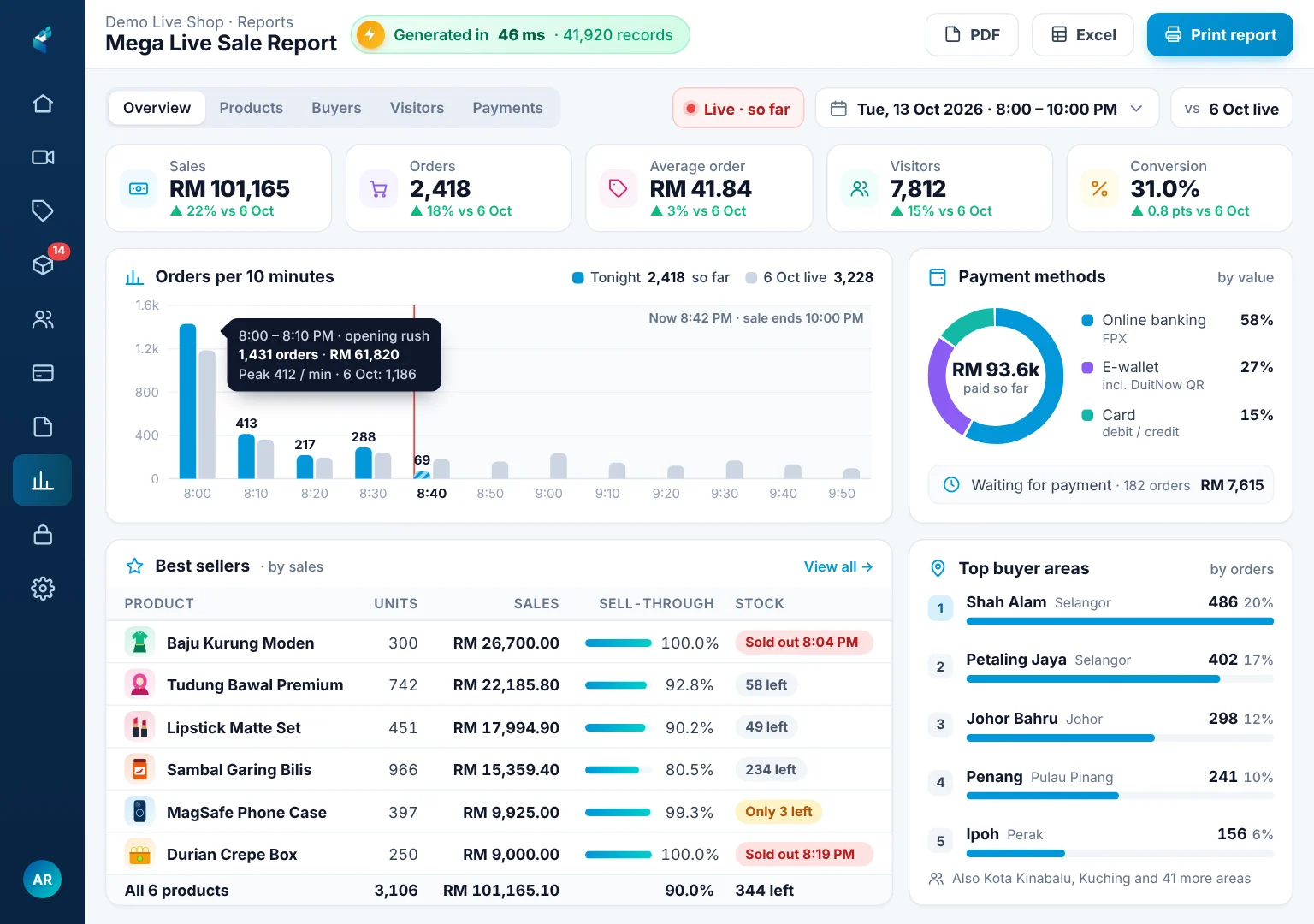This screenshot has height=924, width=1314.
Task: Click the 8:40 time axis label
Action: point(431,494)
